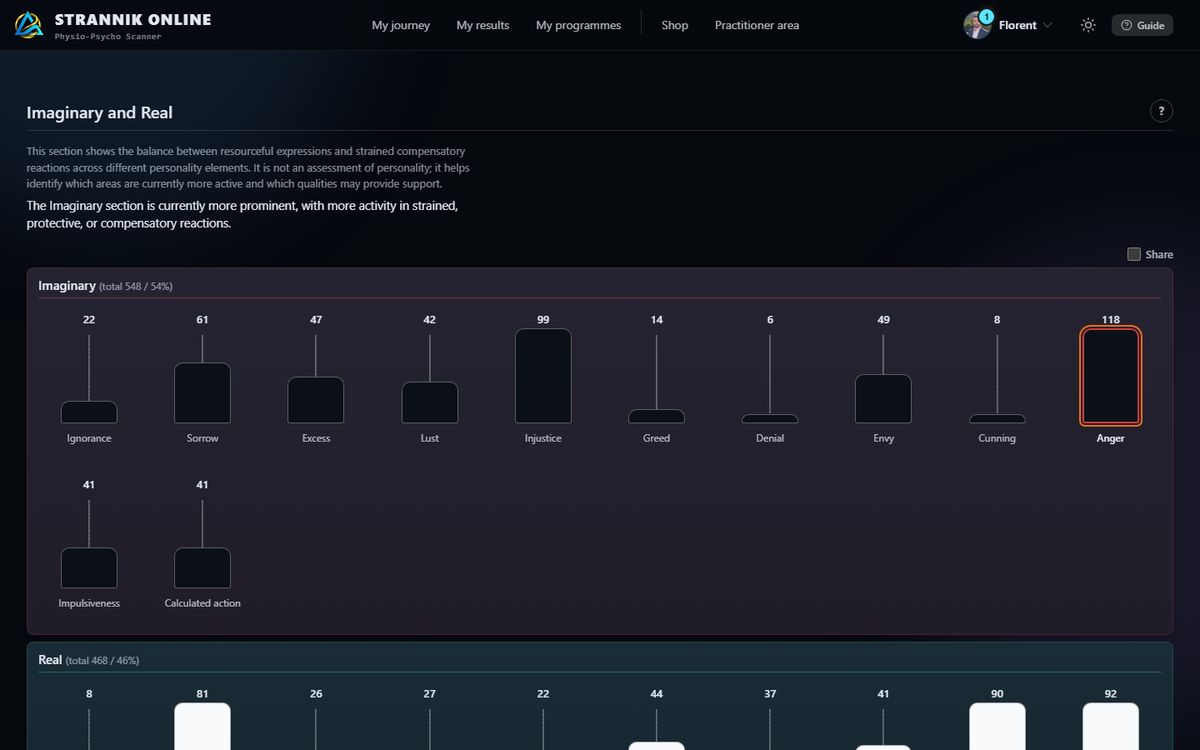Click the Denial bar
Image resolution: width=1200 pixels, height=750 pixels.
click(770, 419)
